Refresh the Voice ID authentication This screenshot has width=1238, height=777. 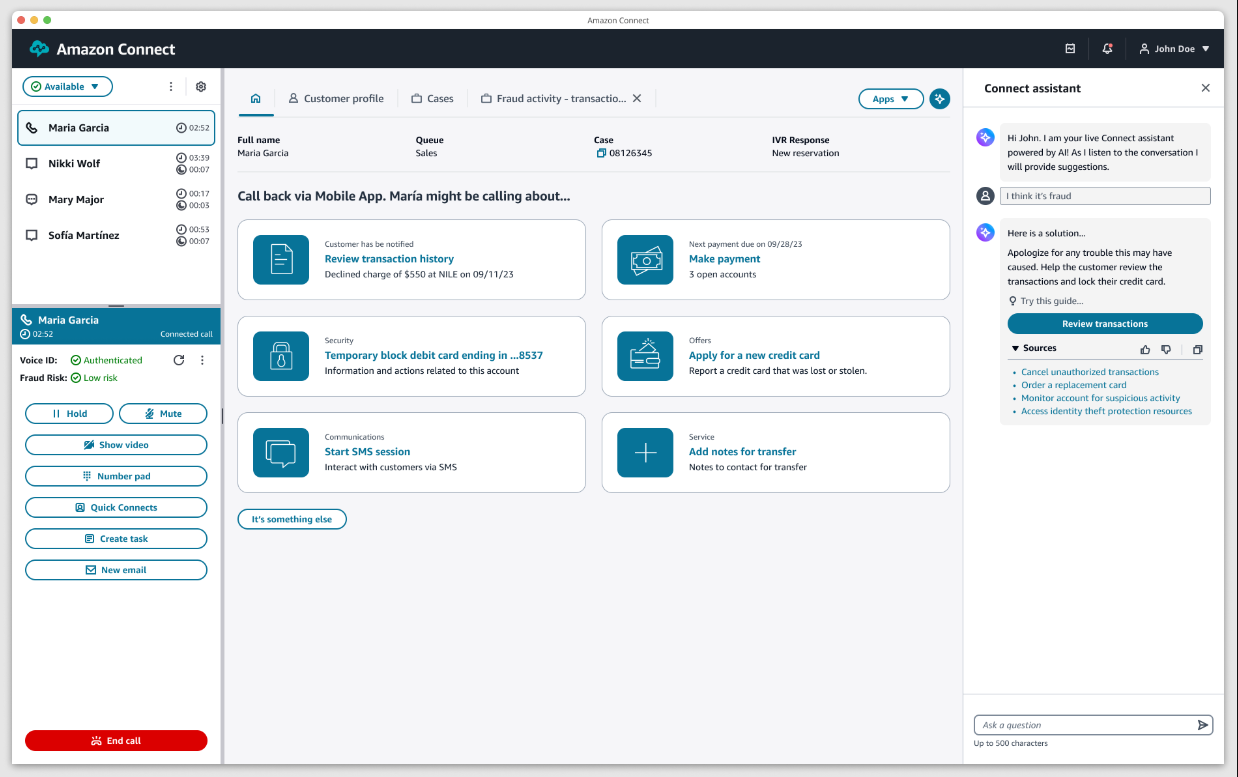179,360
